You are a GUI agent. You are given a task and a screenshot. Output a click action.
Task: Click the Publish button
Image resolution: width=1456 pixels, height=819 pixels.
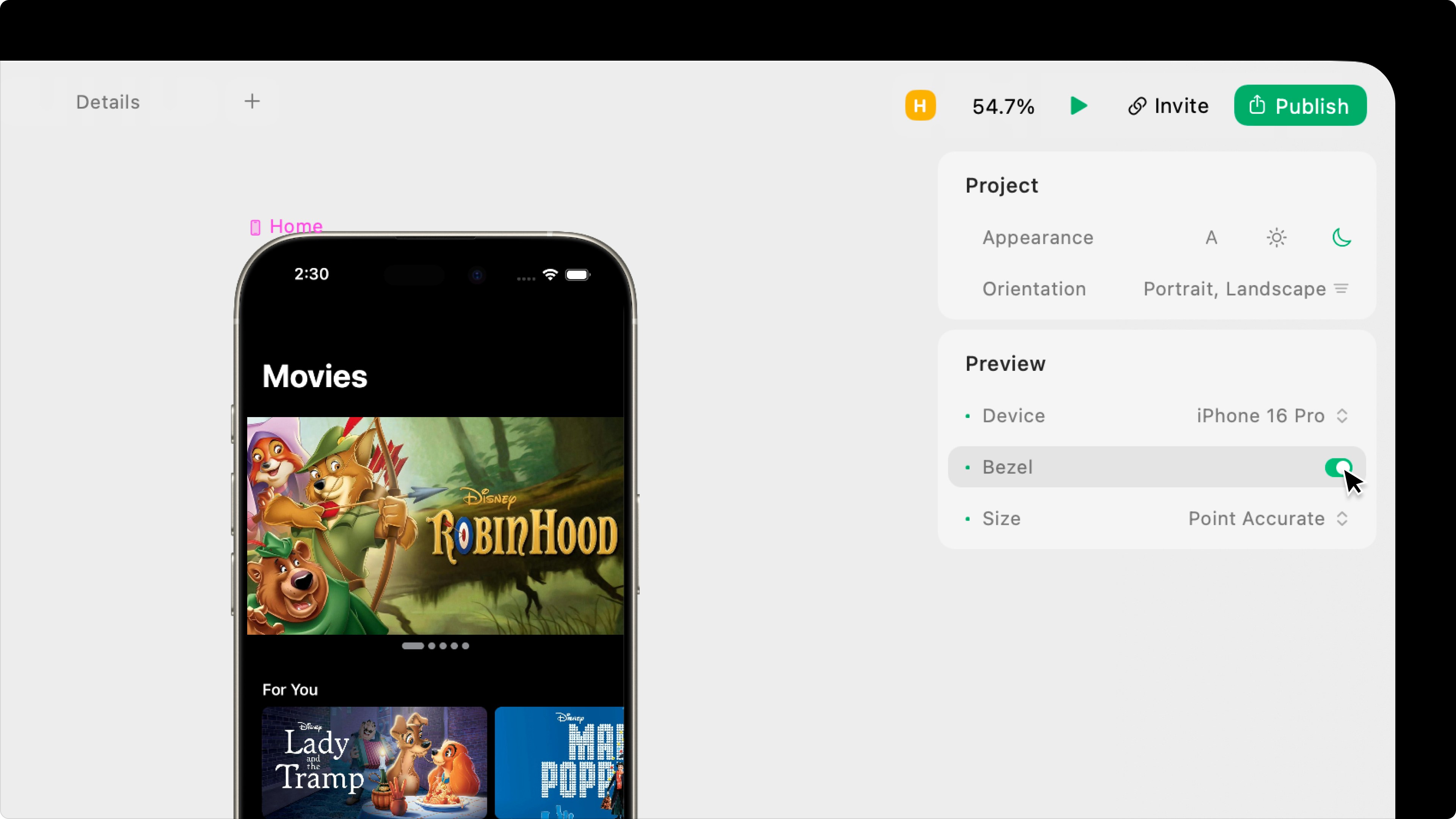(1300, 106)
